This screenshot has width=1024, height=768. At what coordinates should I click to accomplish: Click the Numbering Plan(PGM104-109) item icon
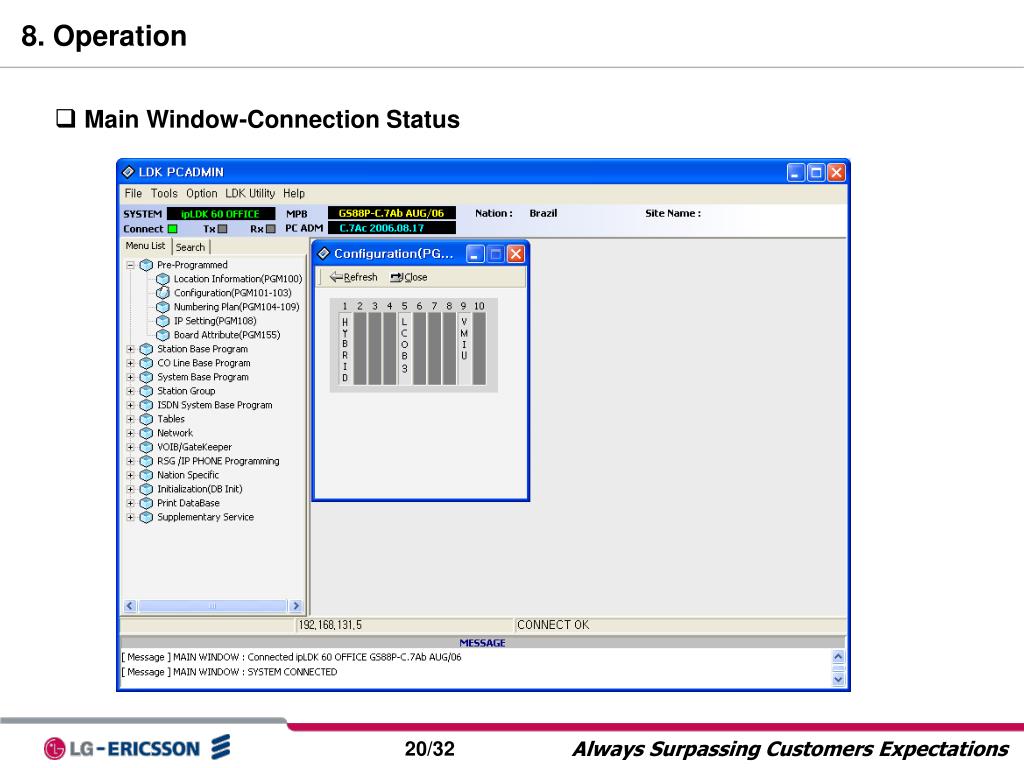163,307
